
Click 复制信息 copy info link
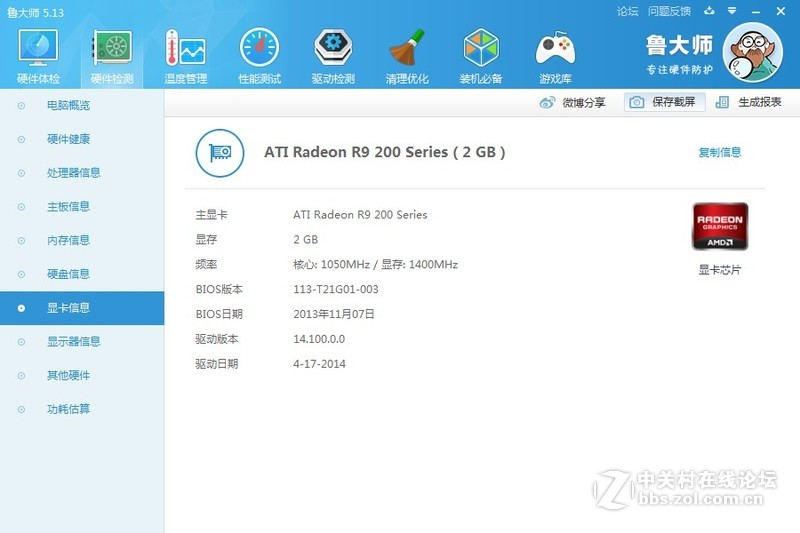(x=719, y=152)
